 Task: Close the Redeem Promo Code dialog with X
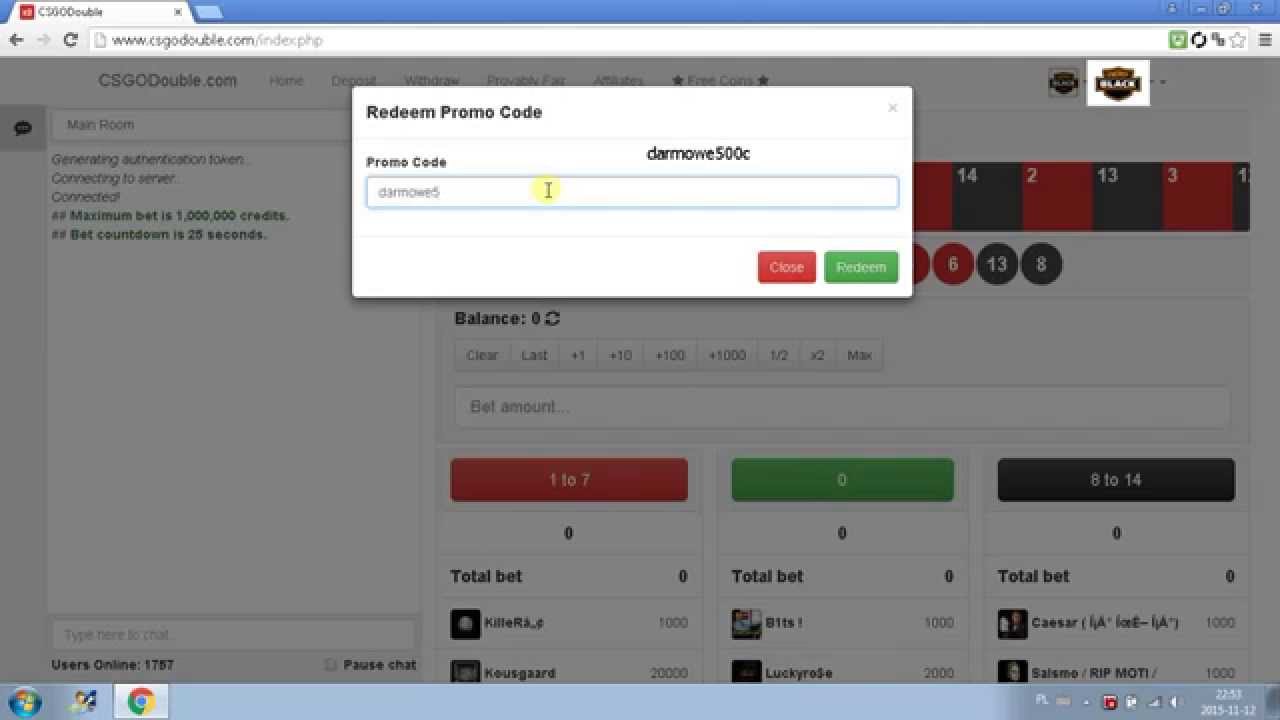[892, 108]
